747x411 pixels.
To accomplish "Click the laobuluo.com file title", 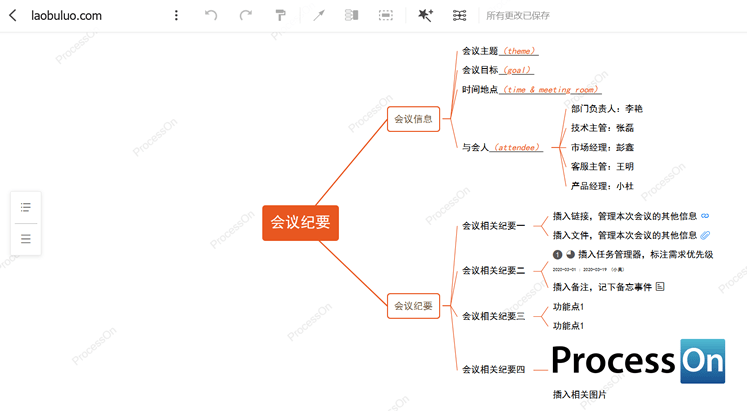I will (x=66, y=16).
